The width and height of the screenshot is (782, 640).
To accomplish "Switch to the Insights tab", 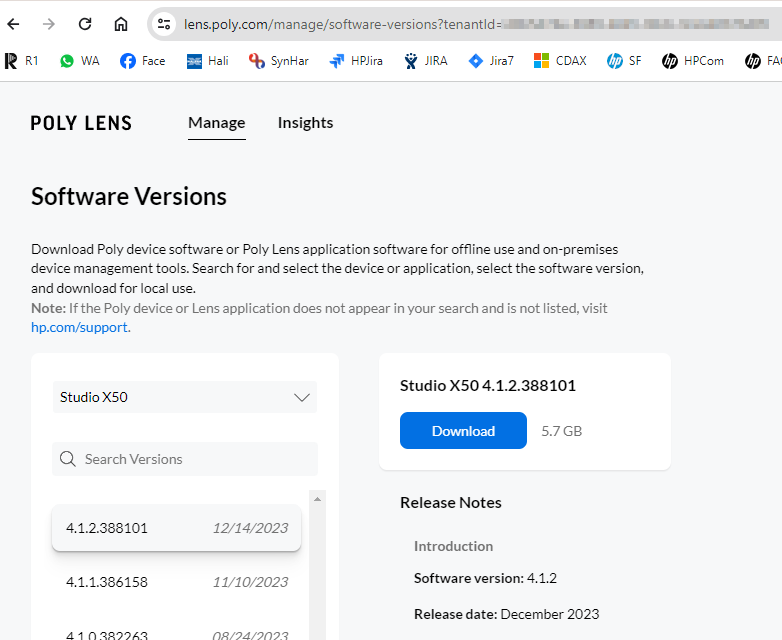I will coord(305,123).
